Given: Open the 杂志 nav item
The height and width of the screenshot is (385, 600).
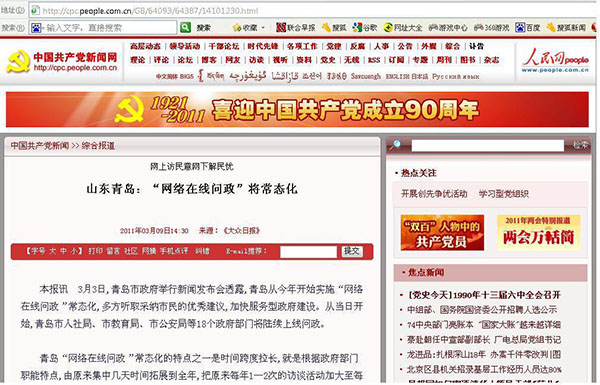Looking at the screenshot, I should point(491,60).
